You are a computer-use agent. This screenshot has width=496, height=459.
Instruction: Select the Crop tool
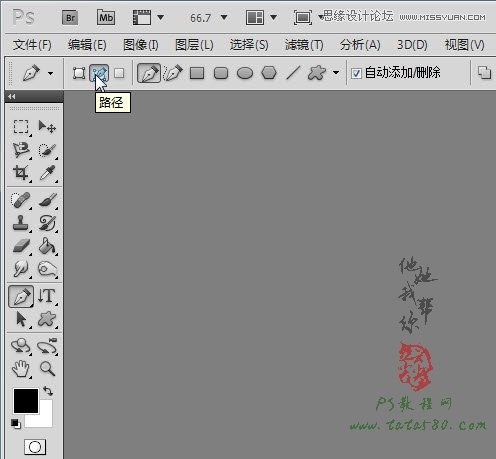coord(21,173)
